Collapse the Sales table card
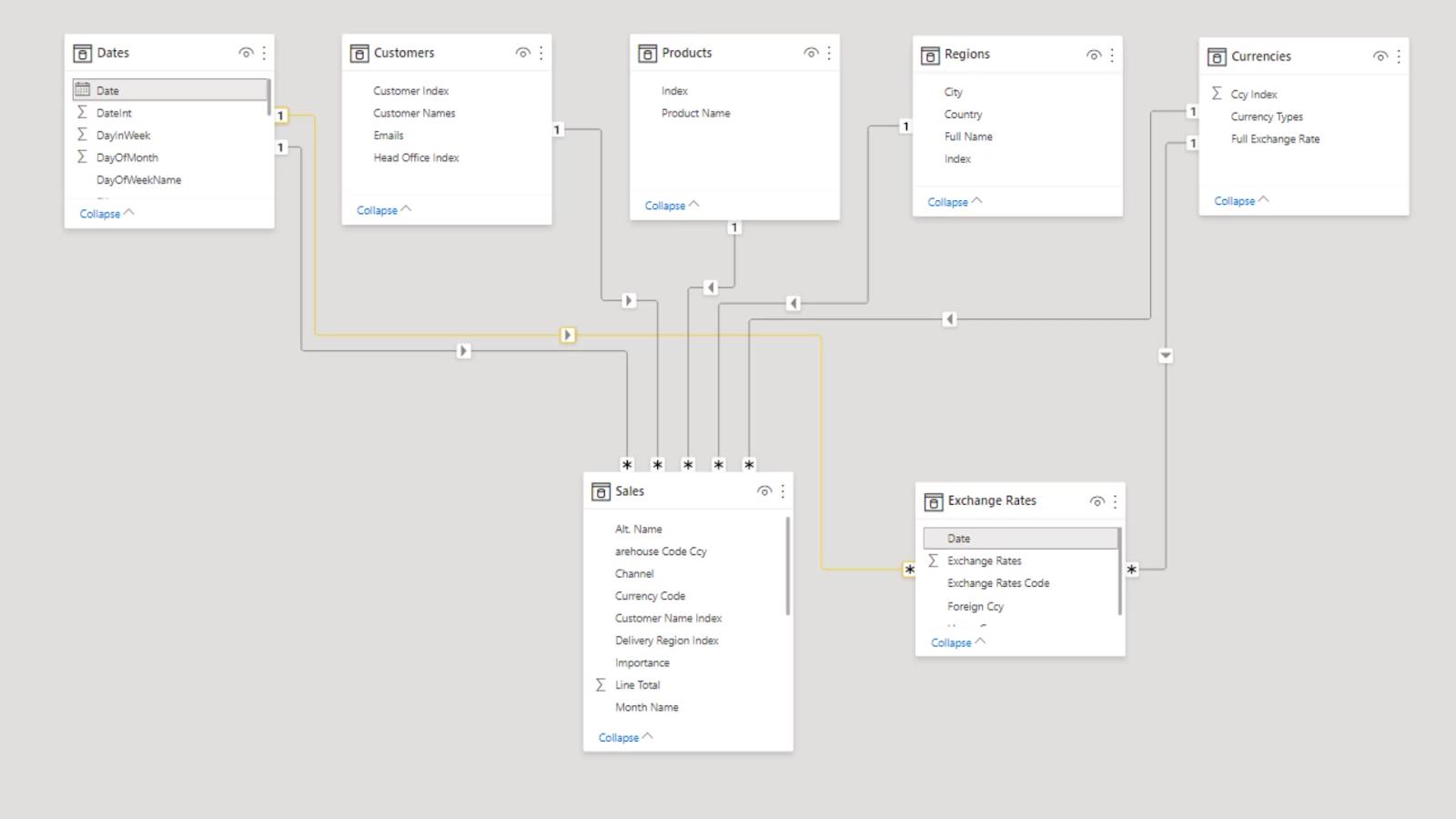This screenshot has height=819, width=1456. click(x=625, y=738)
